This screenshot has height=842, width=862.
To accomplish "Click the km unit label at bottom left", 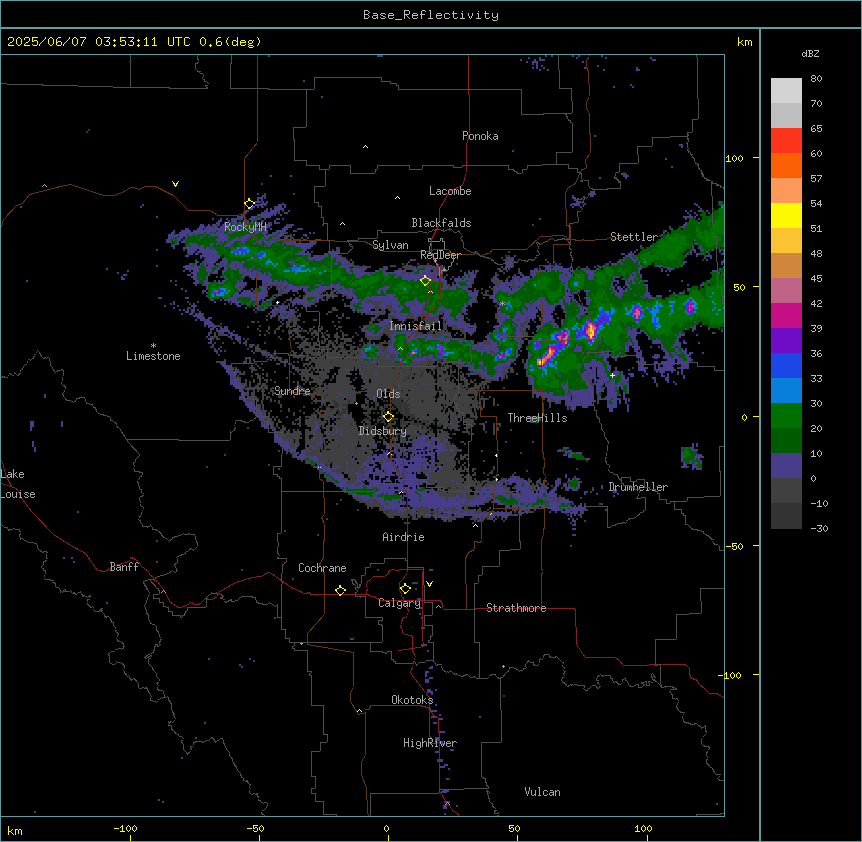I will point(15,830).
